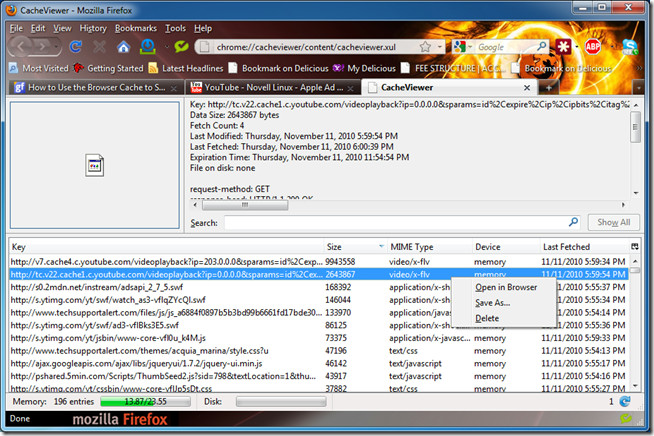Bookmark this page with star icon
Image resolution: width=654 pixels, height=436 pixels.
click(425, 47)
